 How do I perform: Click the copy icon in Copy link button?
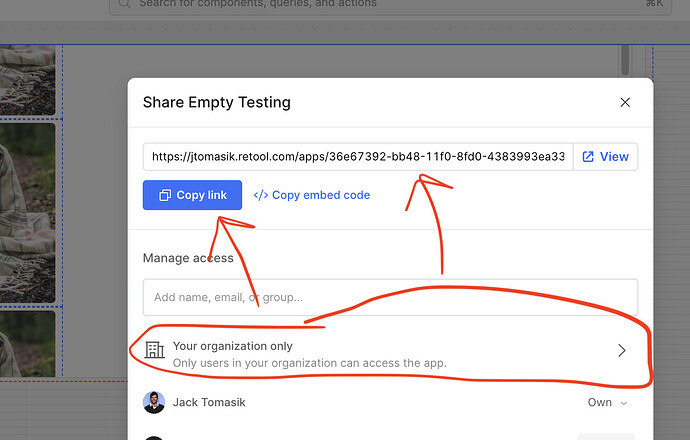(x=165, y=195)
